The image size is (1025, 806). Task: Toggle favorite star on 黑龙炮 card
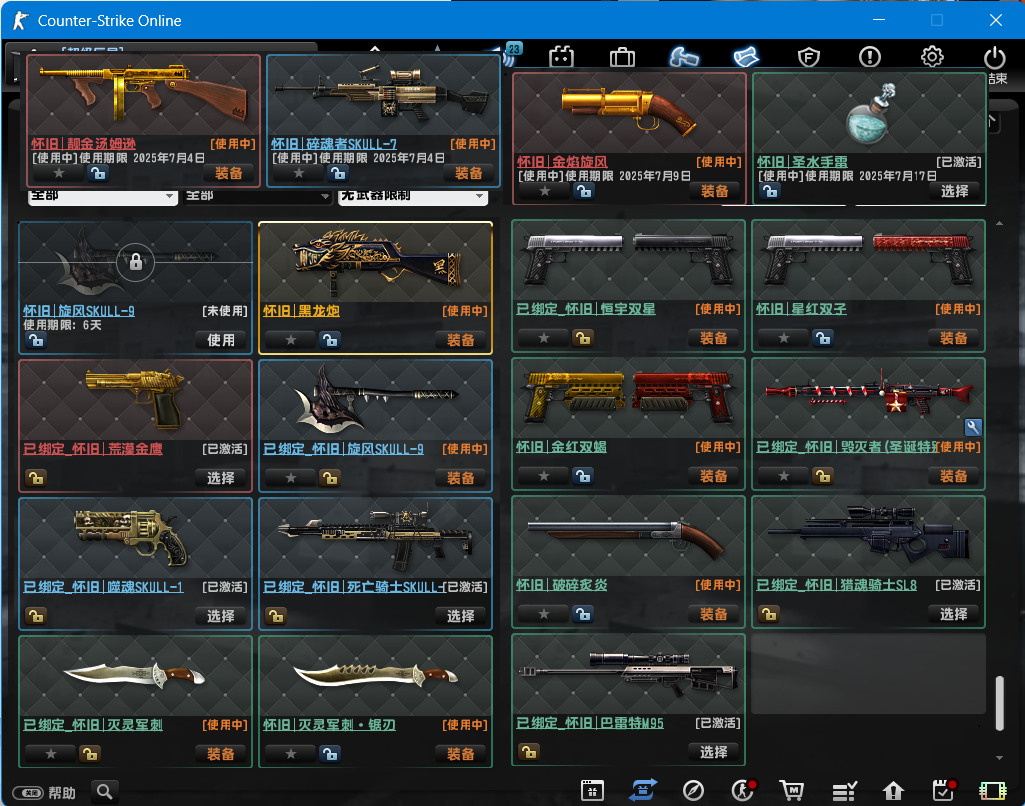tap(291, 340)
